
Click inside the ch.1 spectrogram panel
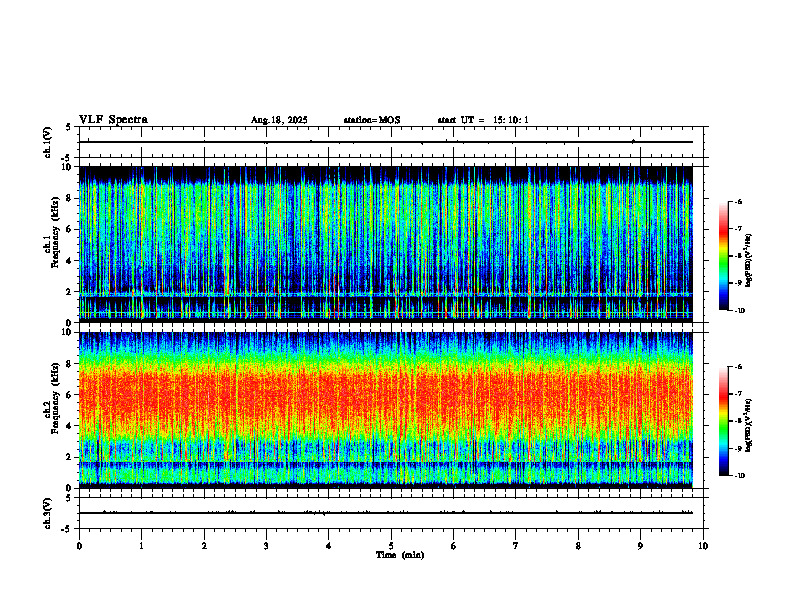[386, 244]
